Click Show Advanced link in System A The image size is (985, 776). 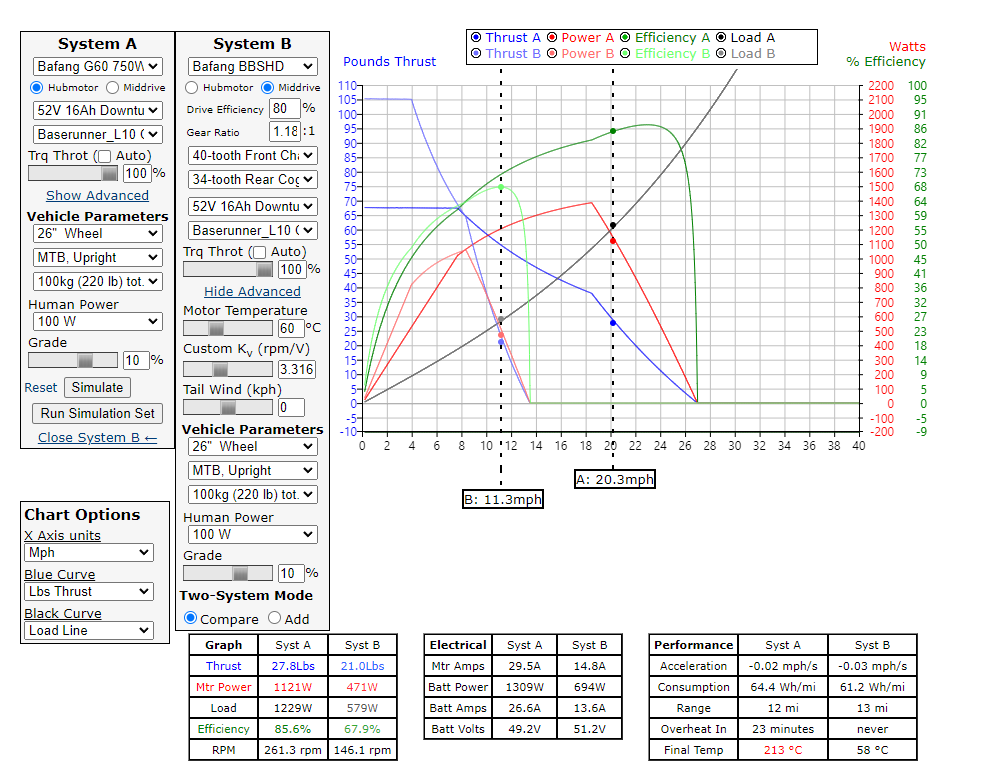97,196
